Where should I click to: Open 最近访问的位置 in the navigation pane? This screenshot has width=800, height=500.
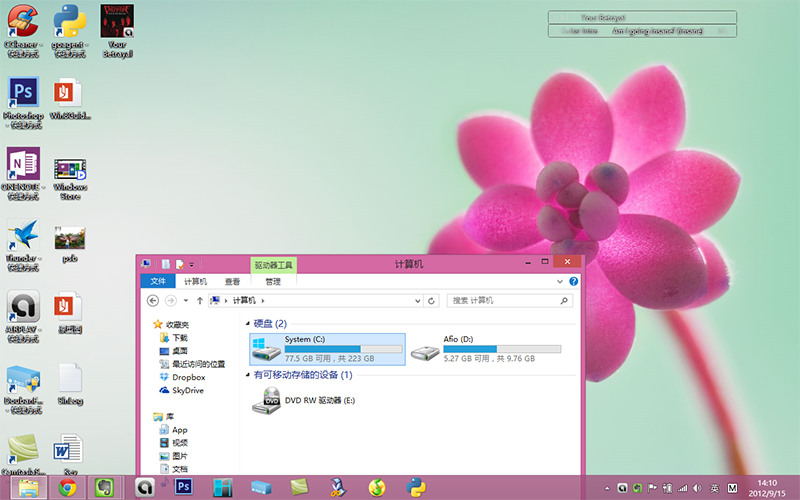coord(192,364)
